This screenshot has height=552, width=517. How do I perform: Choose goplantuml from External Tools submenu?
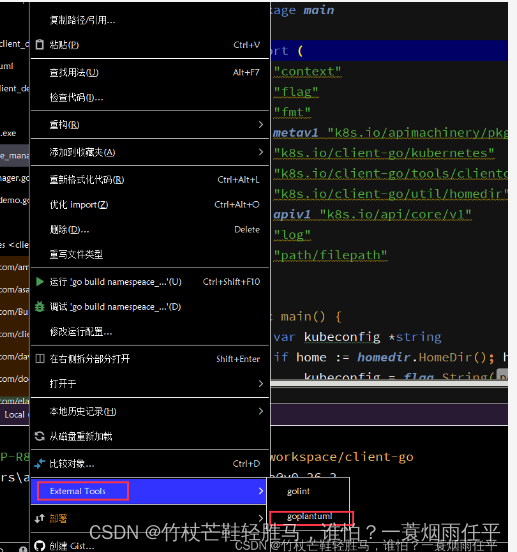(x=310, y=516)
